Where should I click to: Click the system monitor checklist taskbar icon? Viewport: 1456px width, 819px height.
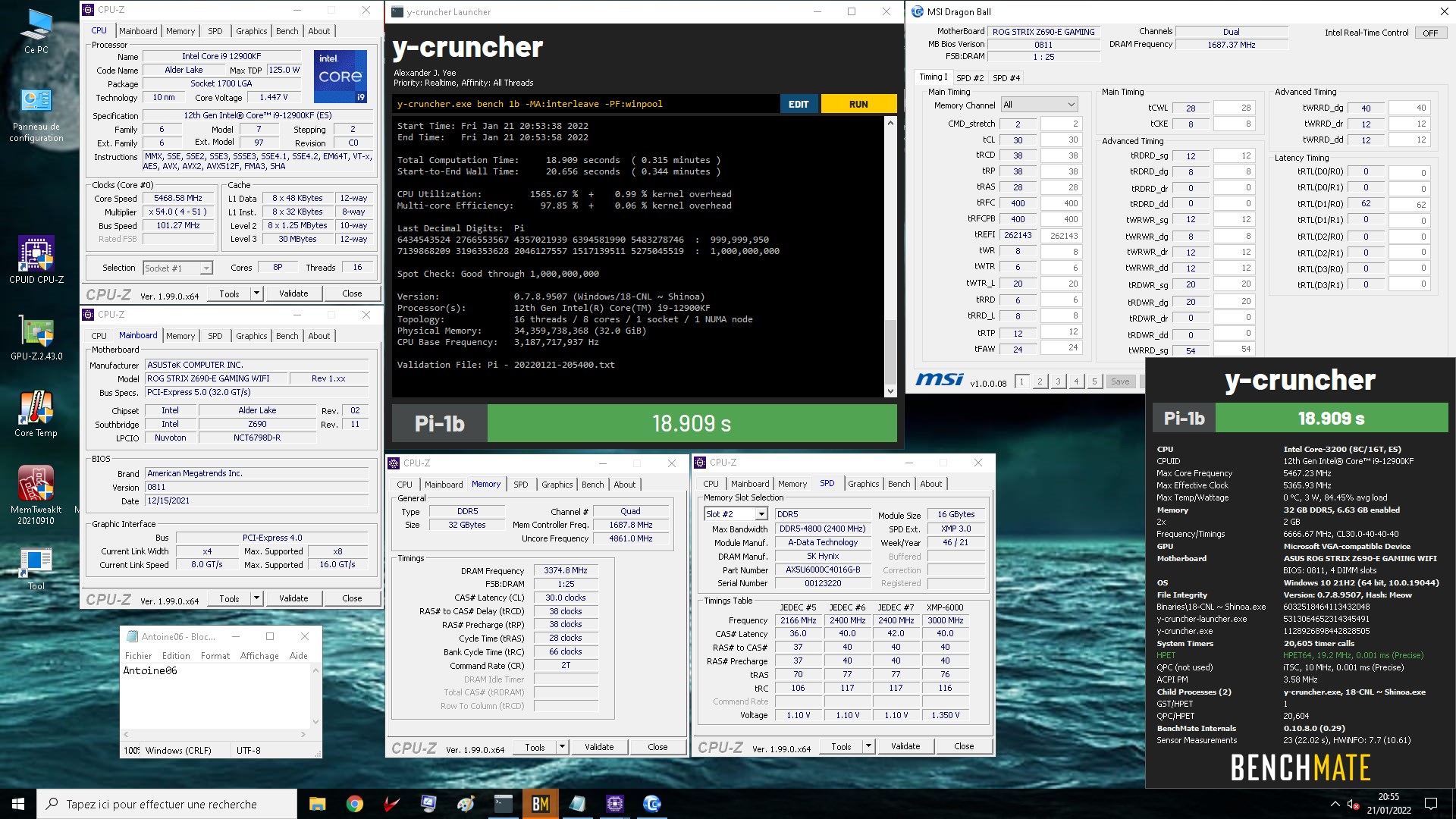[428, 804]
